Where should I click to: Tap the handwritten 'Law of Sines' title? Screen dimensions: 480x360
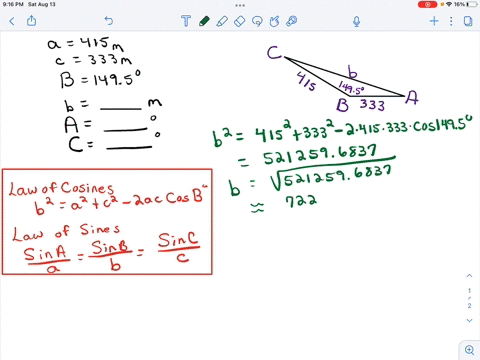[66, 232]
